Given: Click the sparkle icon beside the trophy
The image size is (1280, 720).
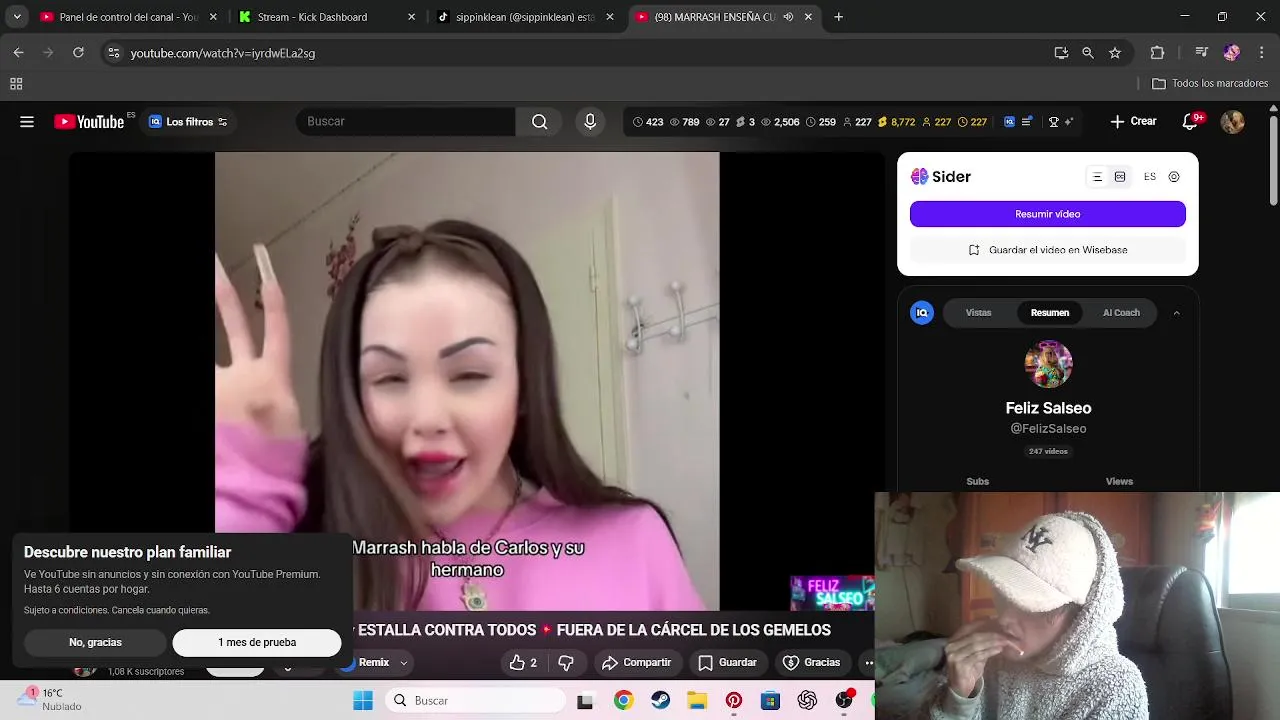Looking at the screenshot, I should coord(1068,122).
